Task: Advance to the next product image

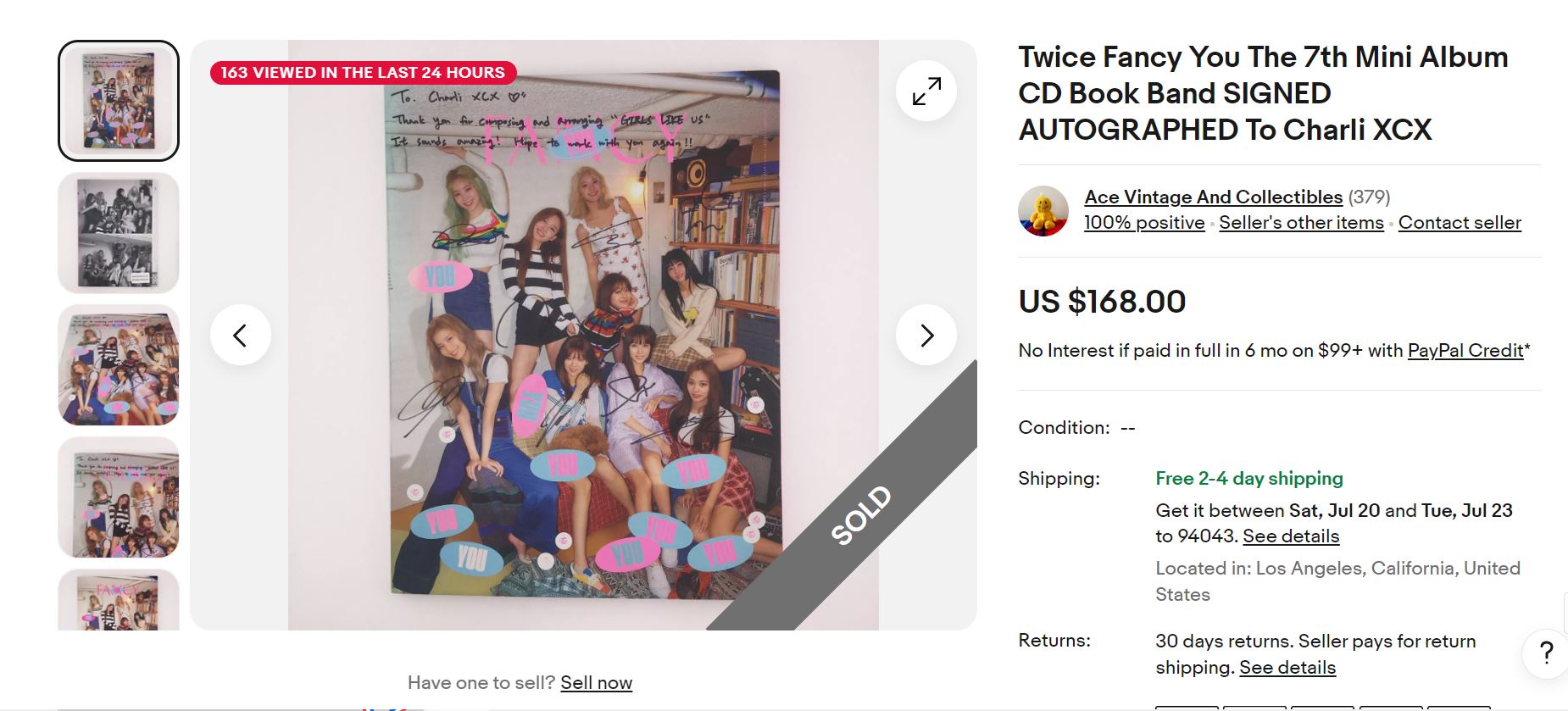Action: coord(926,335)
